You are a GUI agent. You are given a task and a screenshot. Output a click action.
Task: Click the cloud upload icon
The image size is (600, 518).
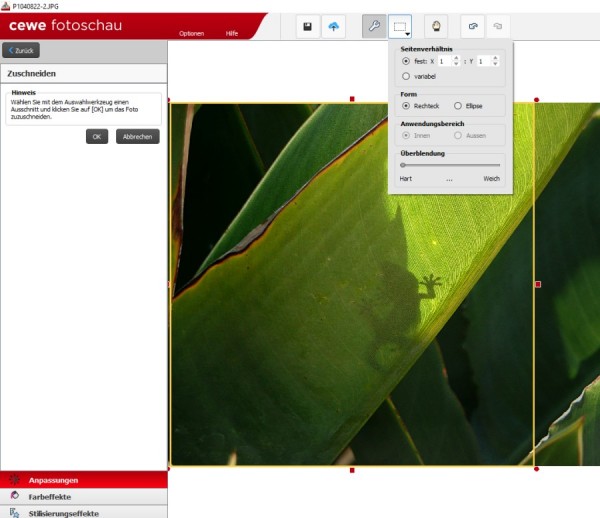coord(334,27)
